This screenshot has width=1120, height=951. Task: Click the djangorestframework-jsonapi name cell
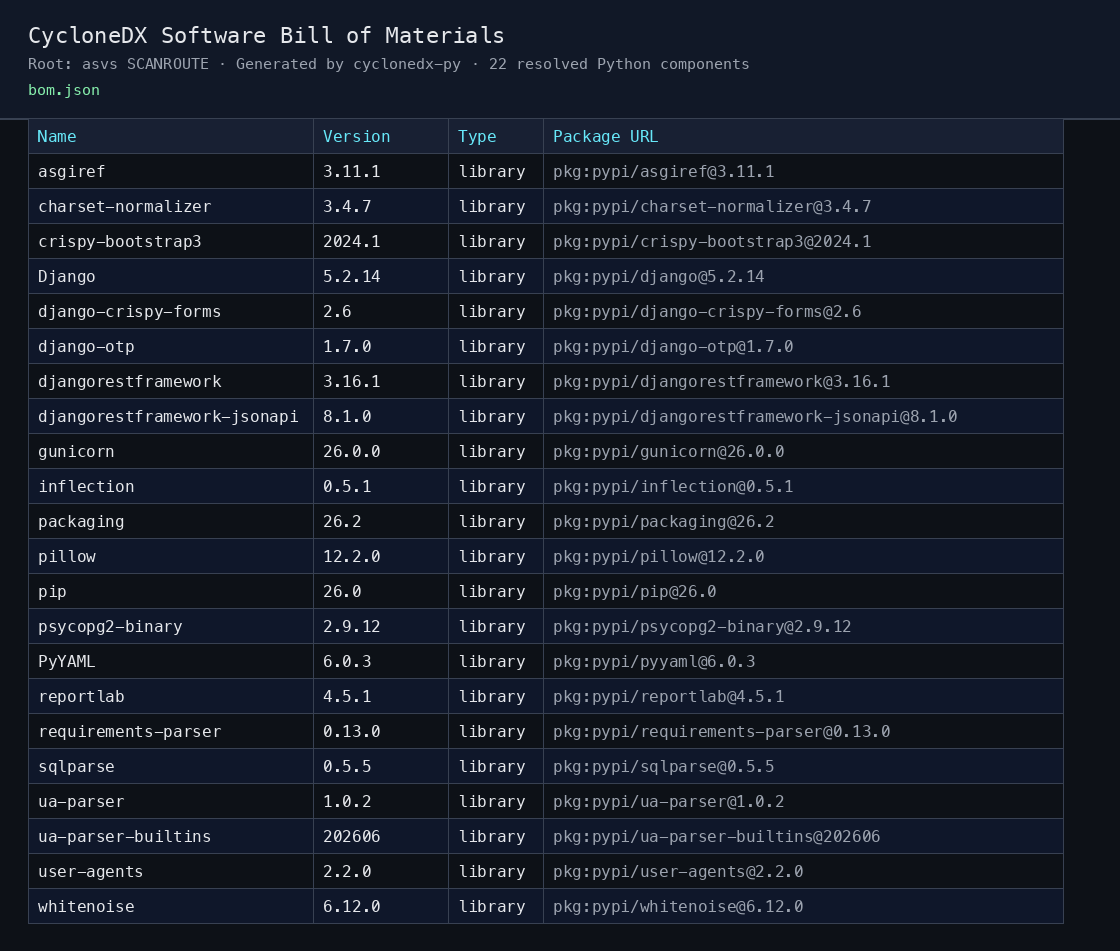click(x=171, y=417)
